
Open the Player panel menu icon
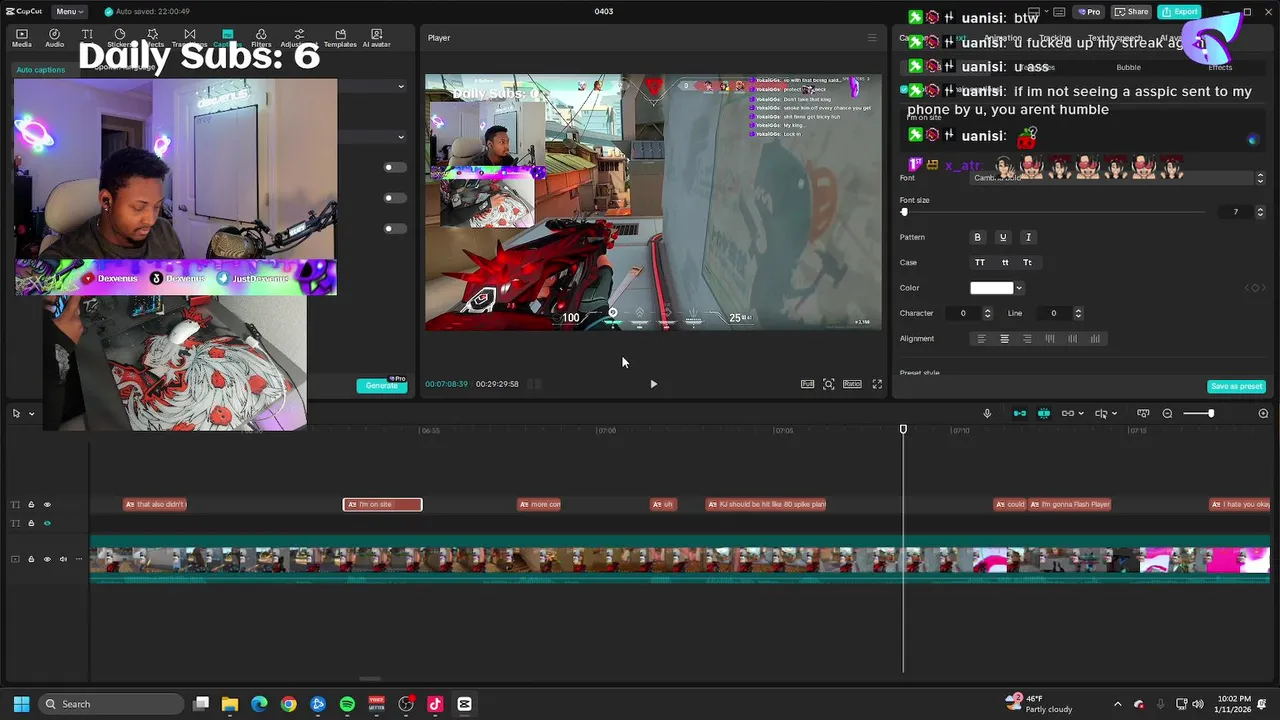pyautogui.click(x=872, y=37)
